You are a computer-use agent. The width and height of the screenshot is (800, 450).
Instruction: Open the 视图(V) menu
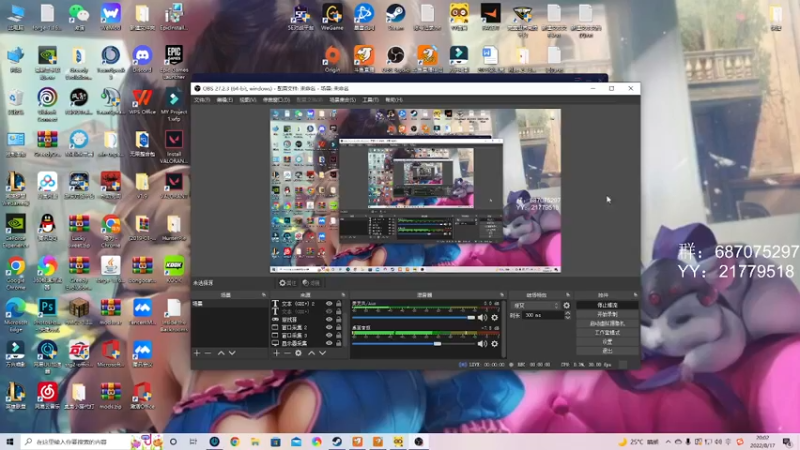[x=247, y=100]
